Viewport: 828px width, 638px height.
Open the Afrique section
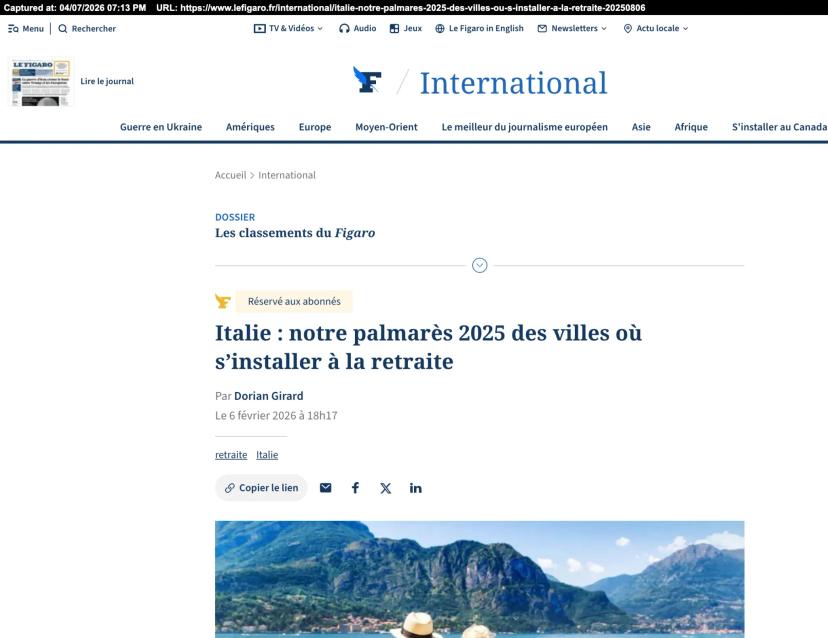pyautogui.click(x=691, y=127)
